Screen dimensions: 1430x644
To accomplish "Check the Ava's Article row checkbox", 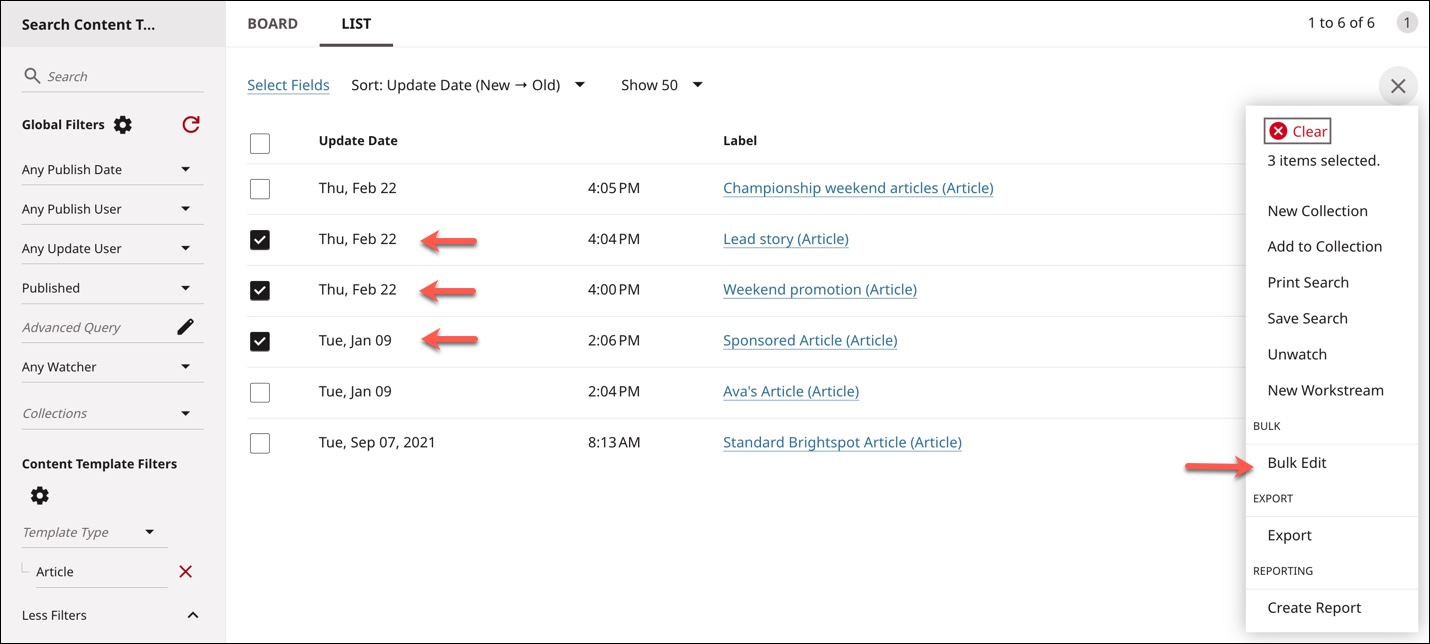I will (x=260, y=392).
